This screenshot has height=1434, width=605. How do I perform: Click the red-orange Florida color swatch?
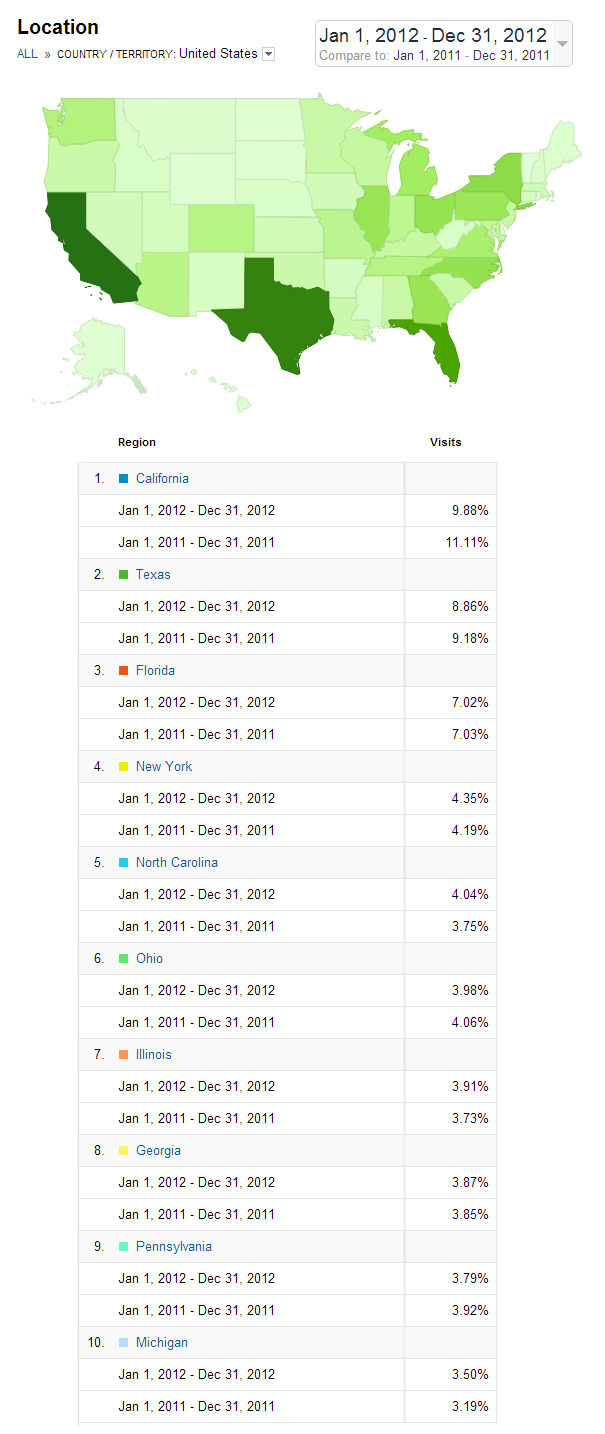pos(123,671)
